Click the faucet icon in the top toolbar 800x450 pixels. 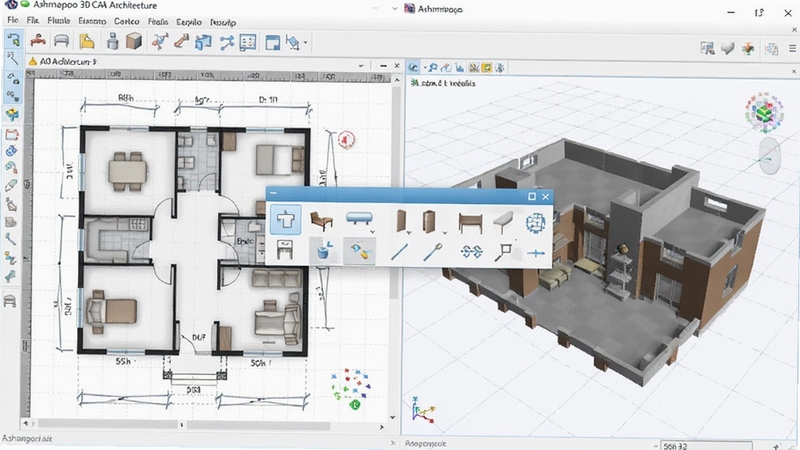[x=37, y=41]
